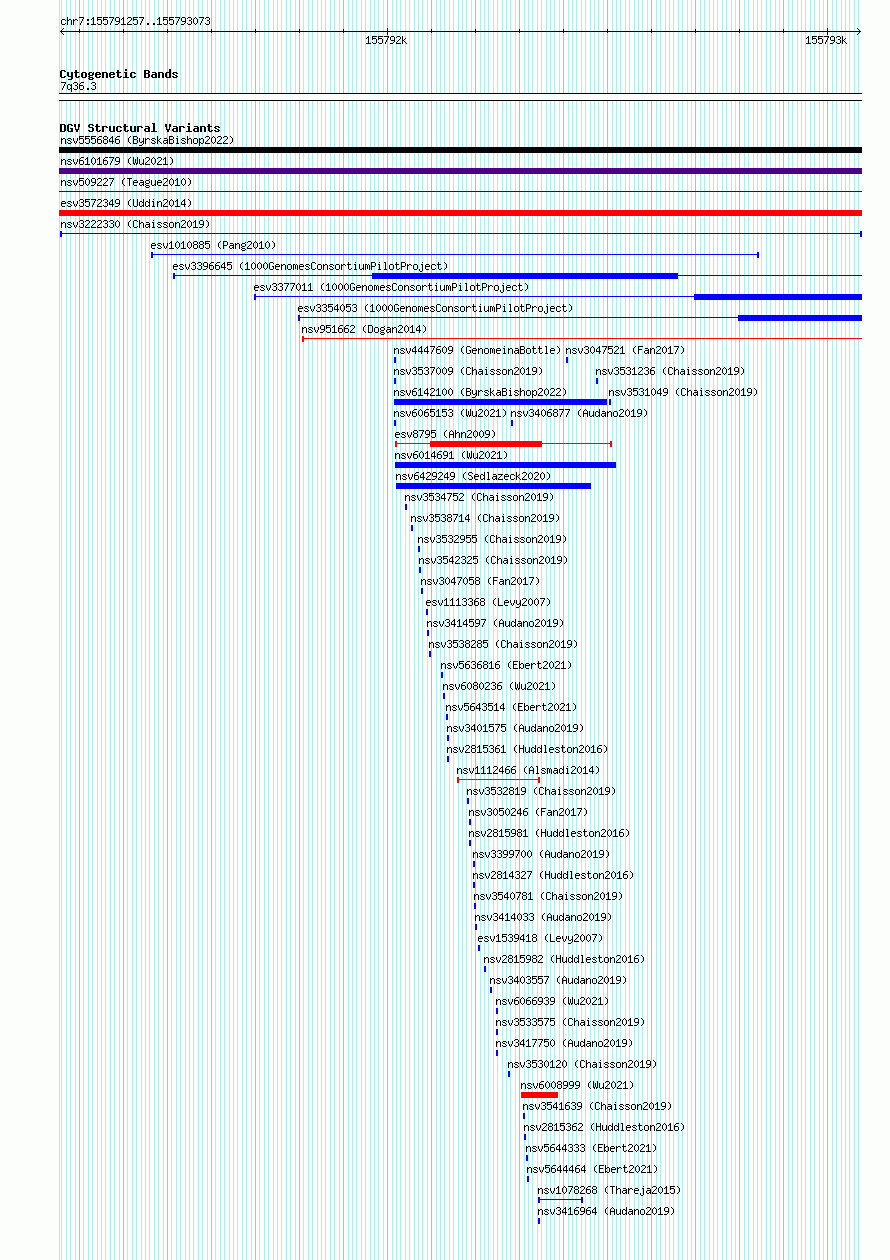Select nsv951662 (Dogan2014) label

[364, 330]
